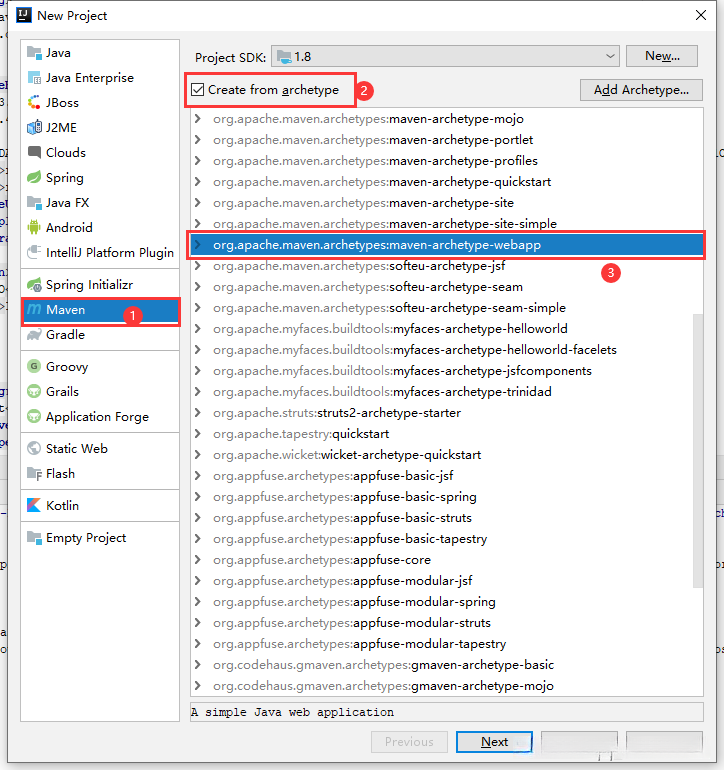
Task: Expand appfuse-core node
Action: click(x=198, y=560)
